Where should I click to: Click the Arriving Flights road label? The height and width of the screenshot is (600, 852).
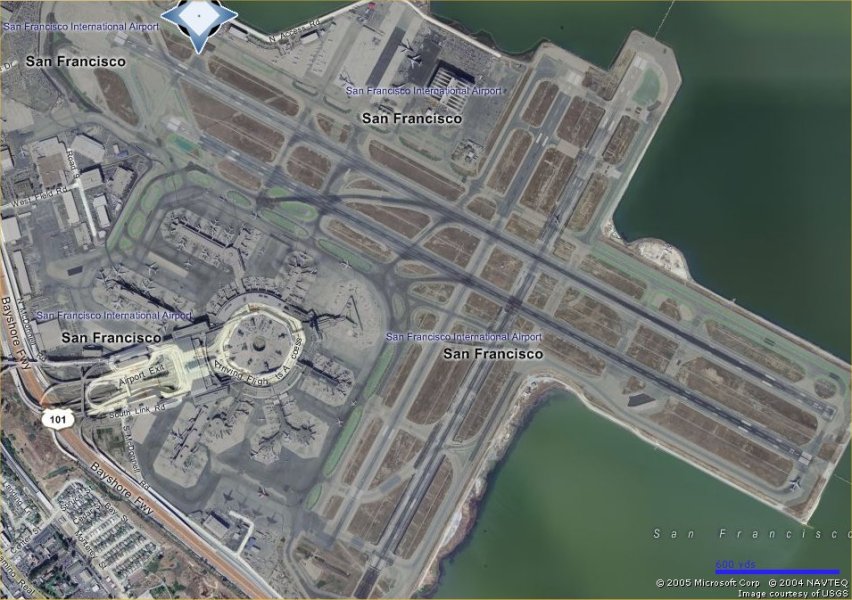pyautogui.click(x=240, y=373)
